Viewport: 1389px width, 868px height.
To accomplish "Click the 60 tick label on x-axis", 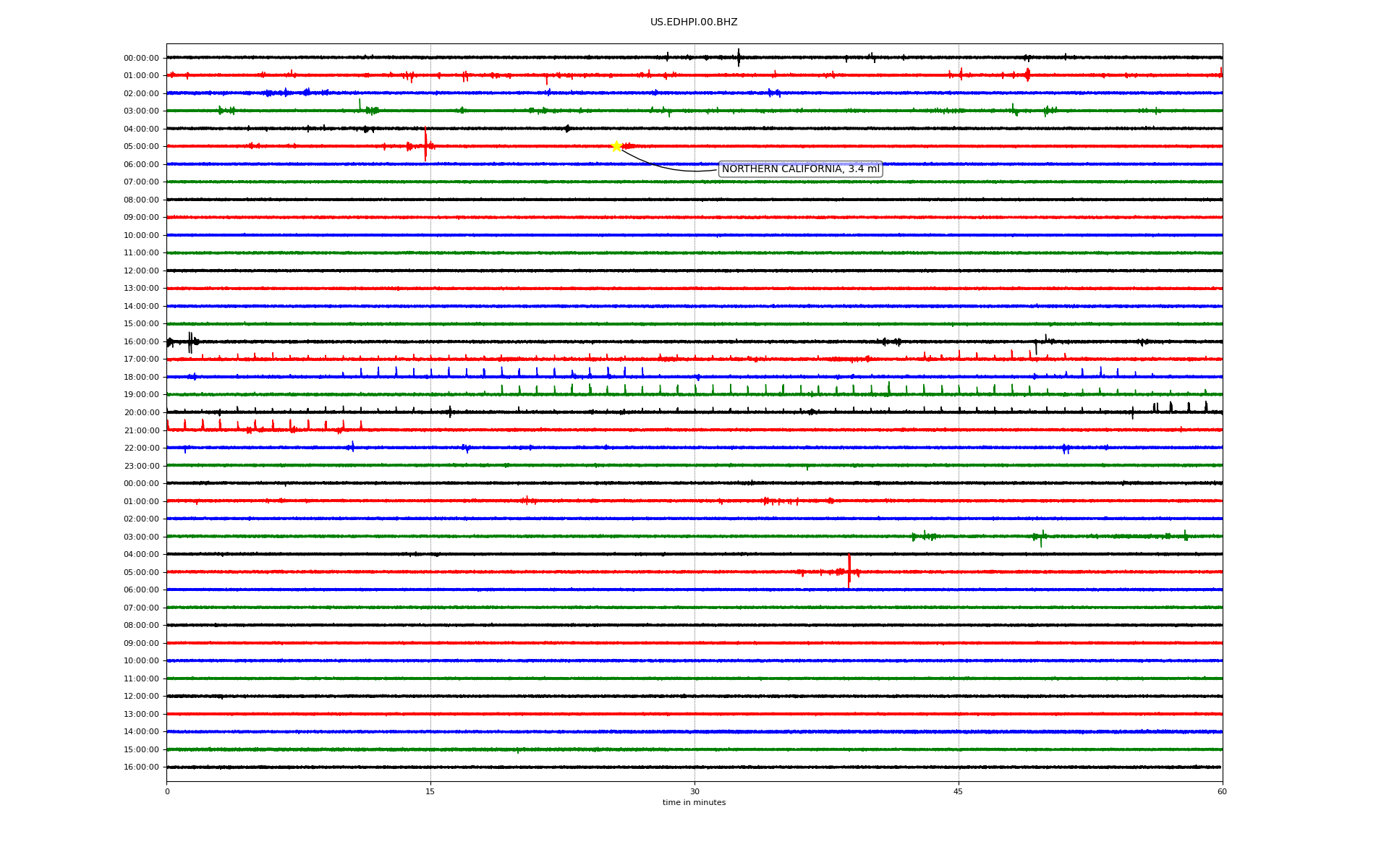I will tap(1221, 791).
